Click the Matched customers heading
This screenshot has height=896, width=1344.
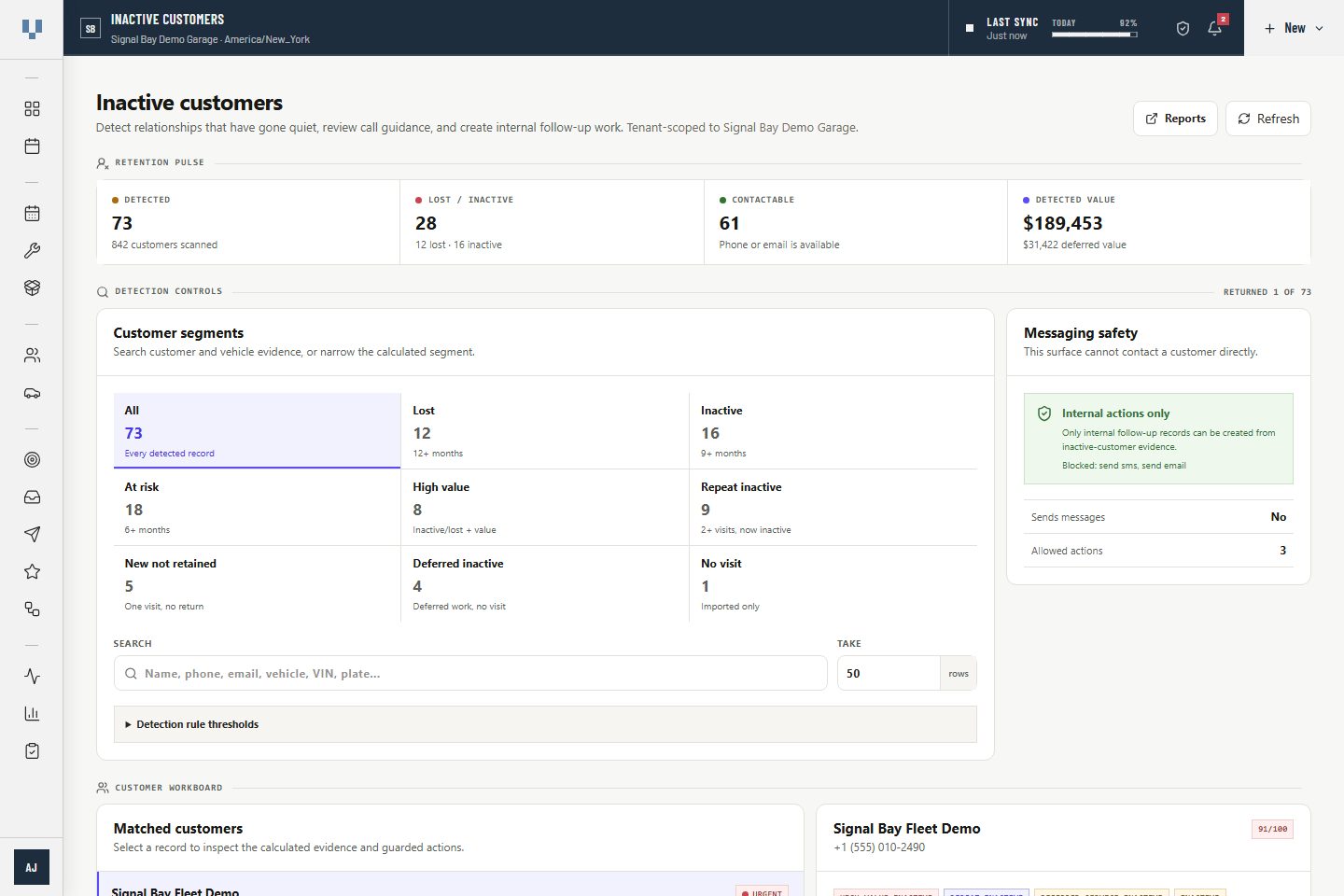coord(177,829)
